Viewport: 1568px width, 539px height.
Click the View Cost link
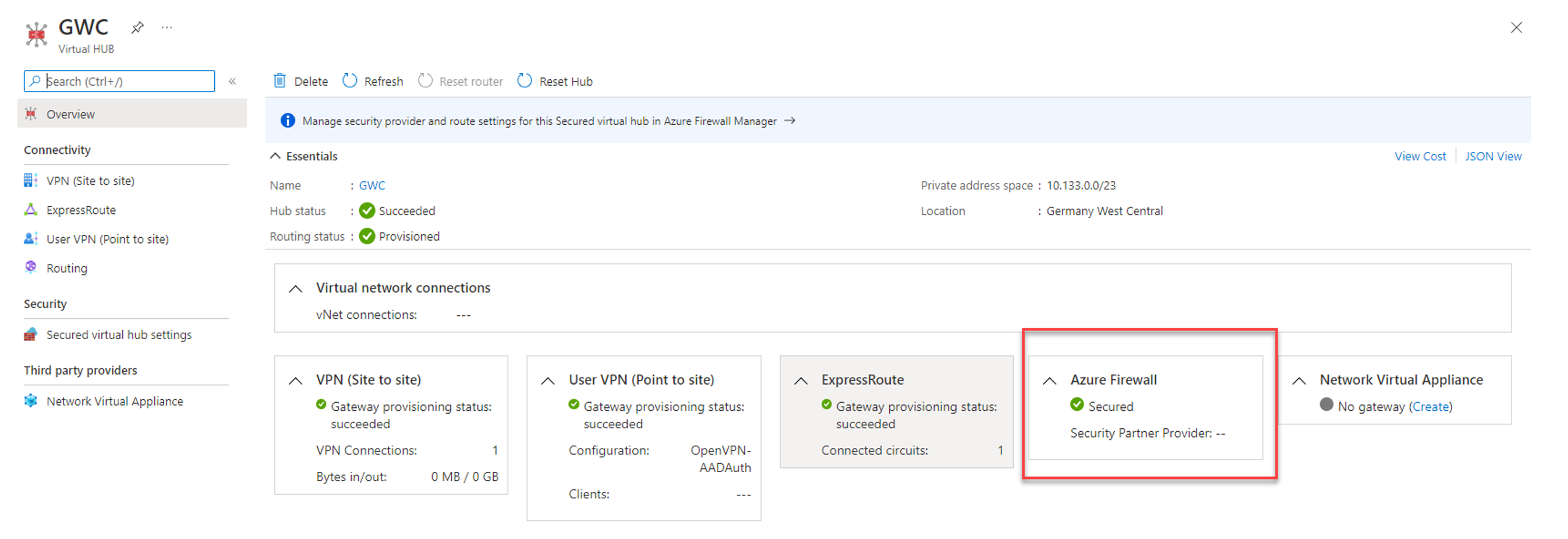(1420, 157)
